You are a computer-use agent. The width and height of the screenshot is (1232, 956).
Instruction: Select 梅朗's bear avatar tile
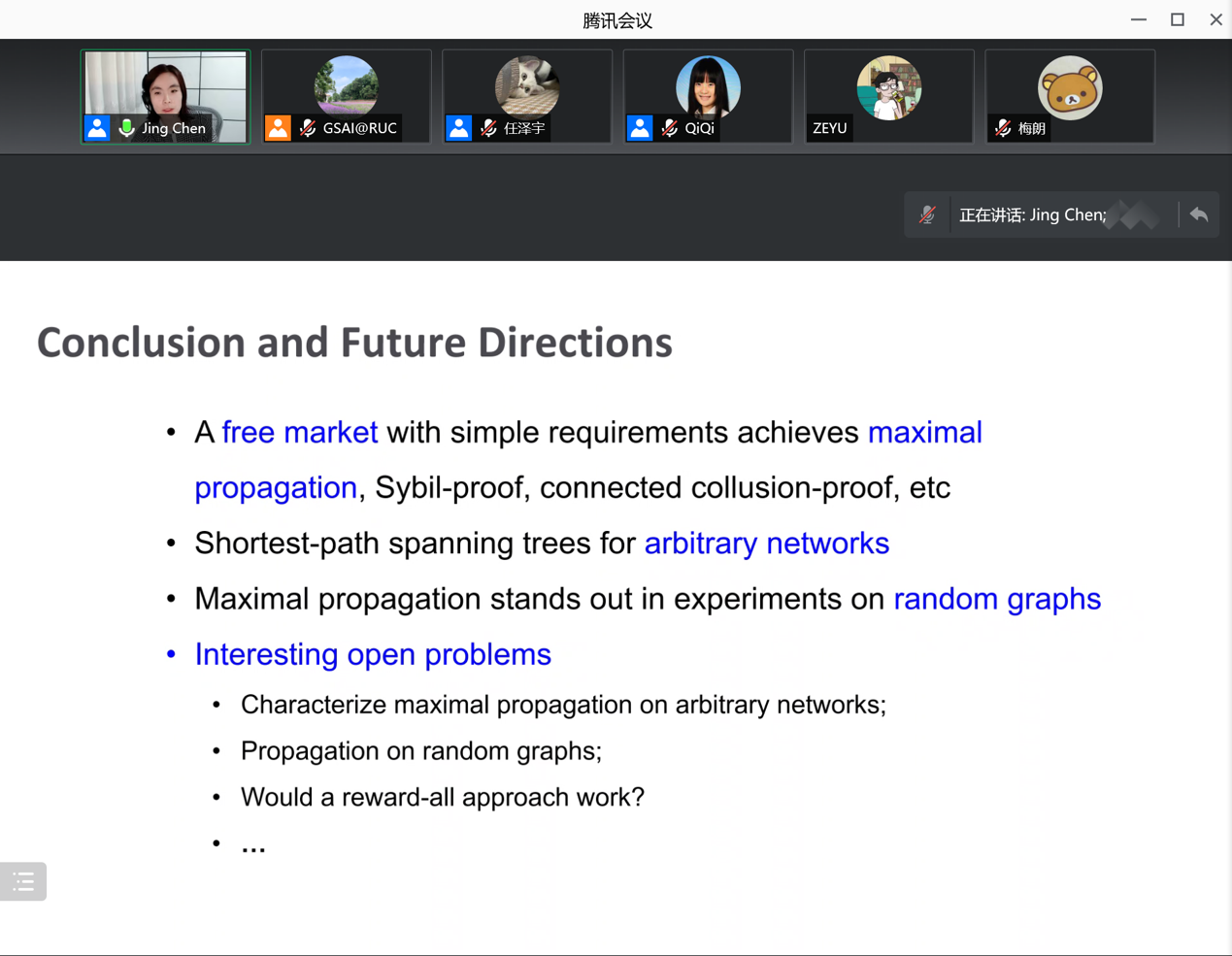(1070, 89)
